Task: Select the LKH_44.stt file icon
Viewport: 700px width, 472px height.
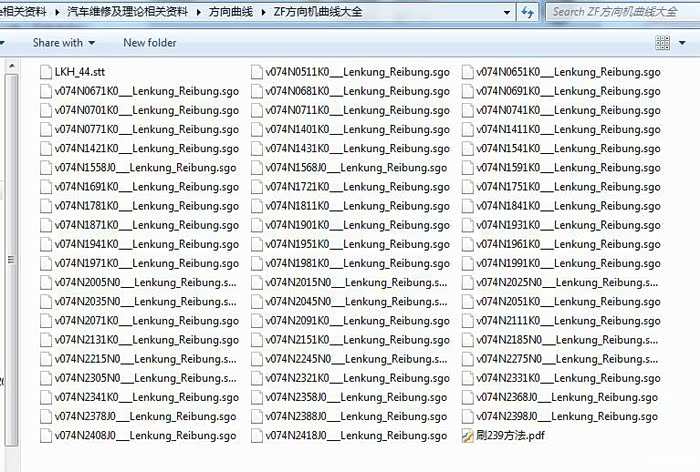Action: point(46,72)
